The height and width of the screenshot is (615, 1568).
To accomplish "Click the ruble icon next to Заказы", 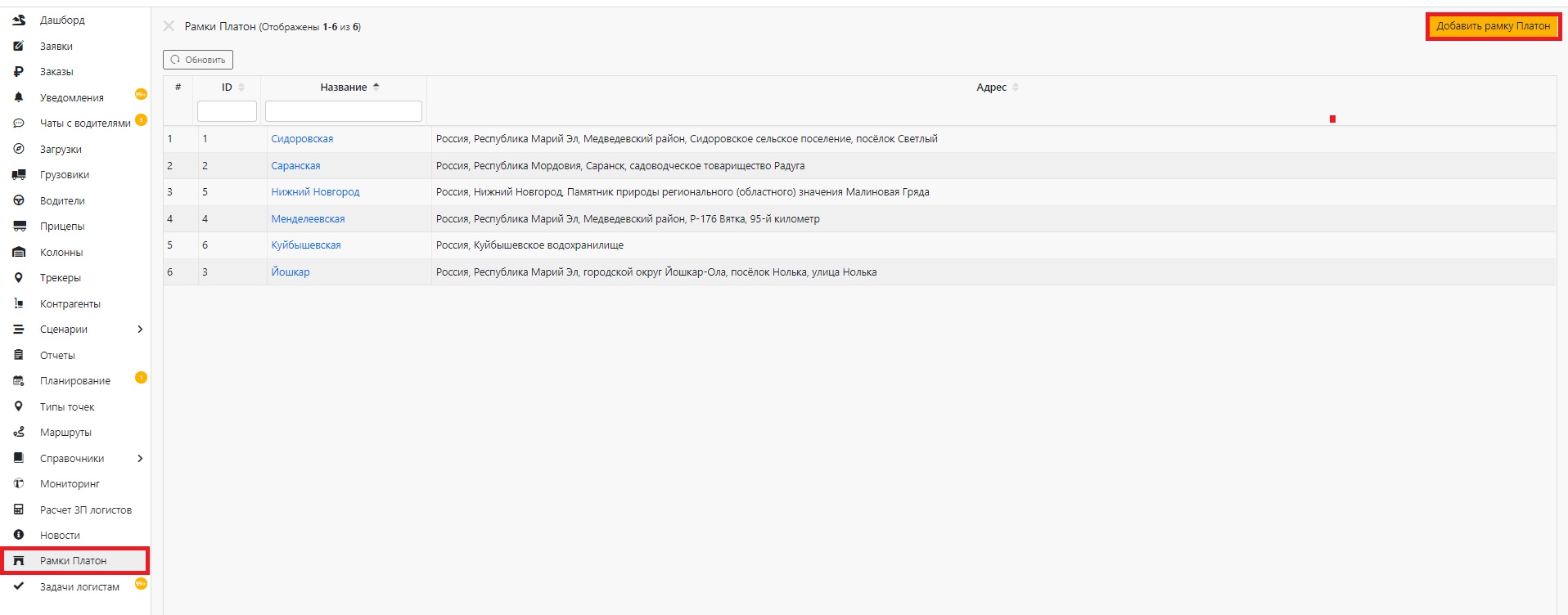I will [x=19, y=72].
